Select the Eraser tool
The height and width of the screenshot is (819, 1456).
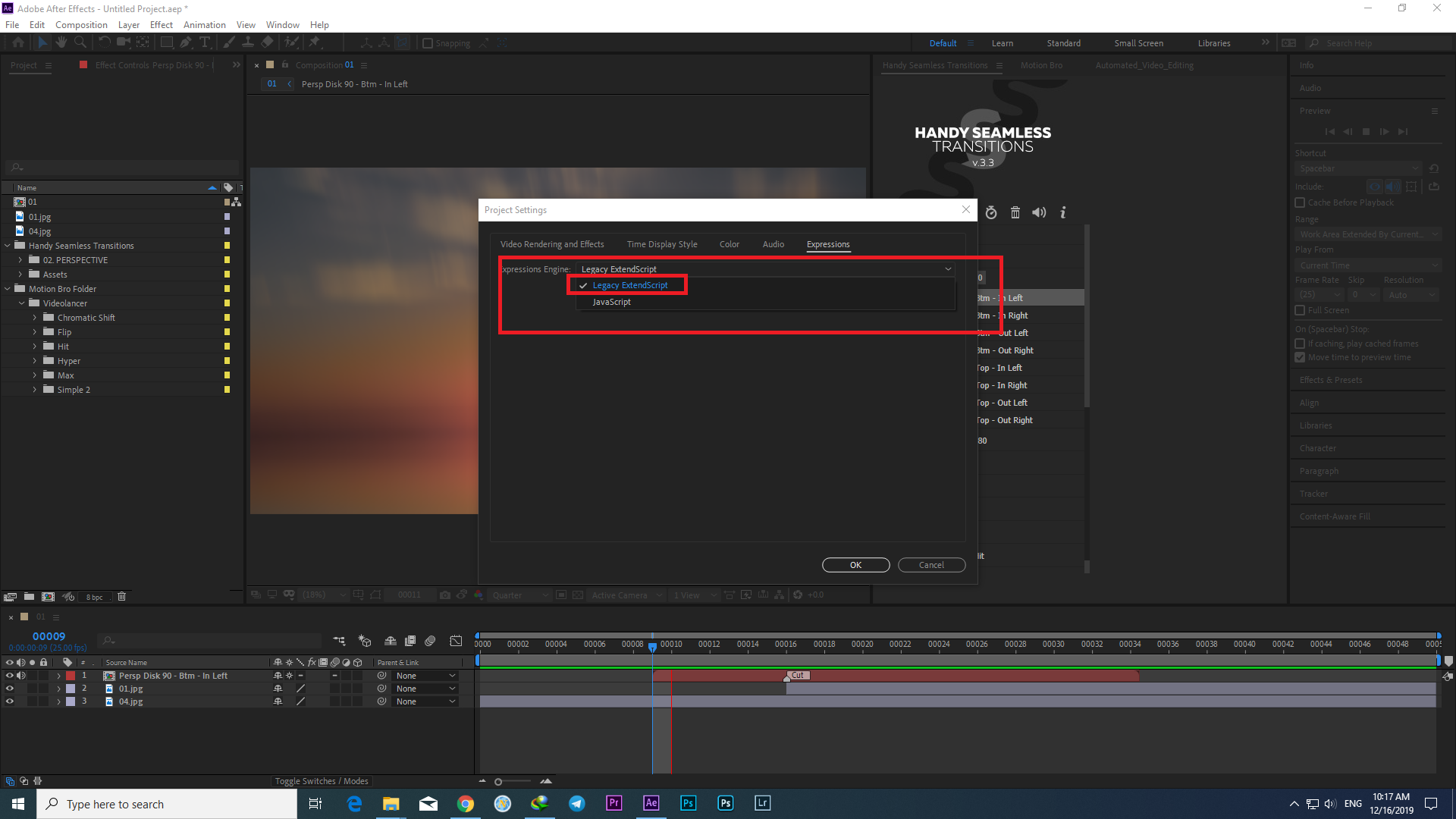pos(267,42)
